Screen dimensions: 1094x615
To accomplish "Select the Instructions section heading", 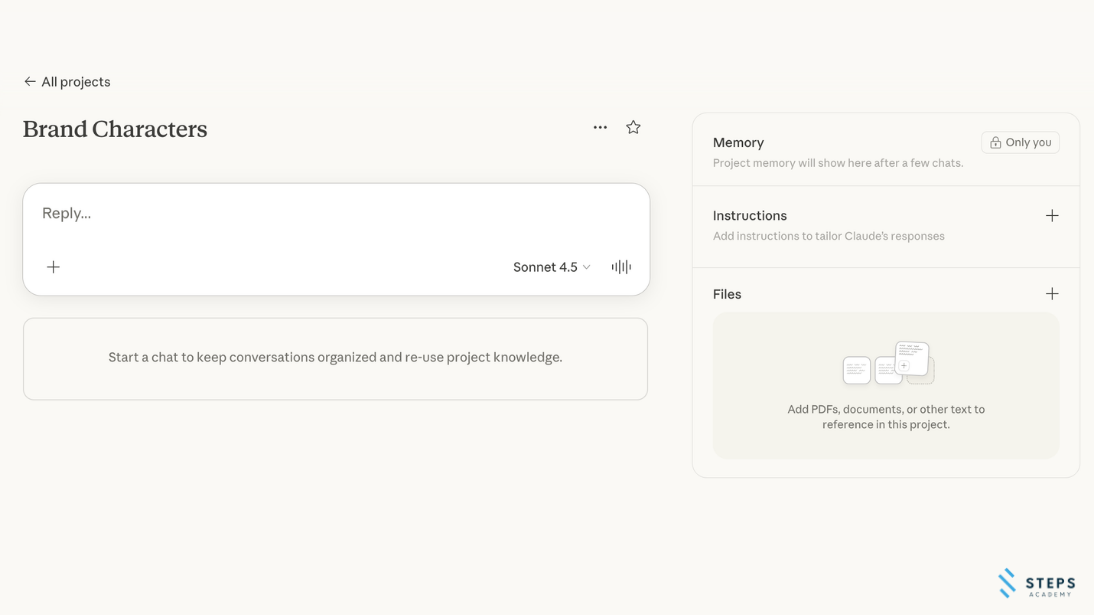I will click(x=749, y=216).
